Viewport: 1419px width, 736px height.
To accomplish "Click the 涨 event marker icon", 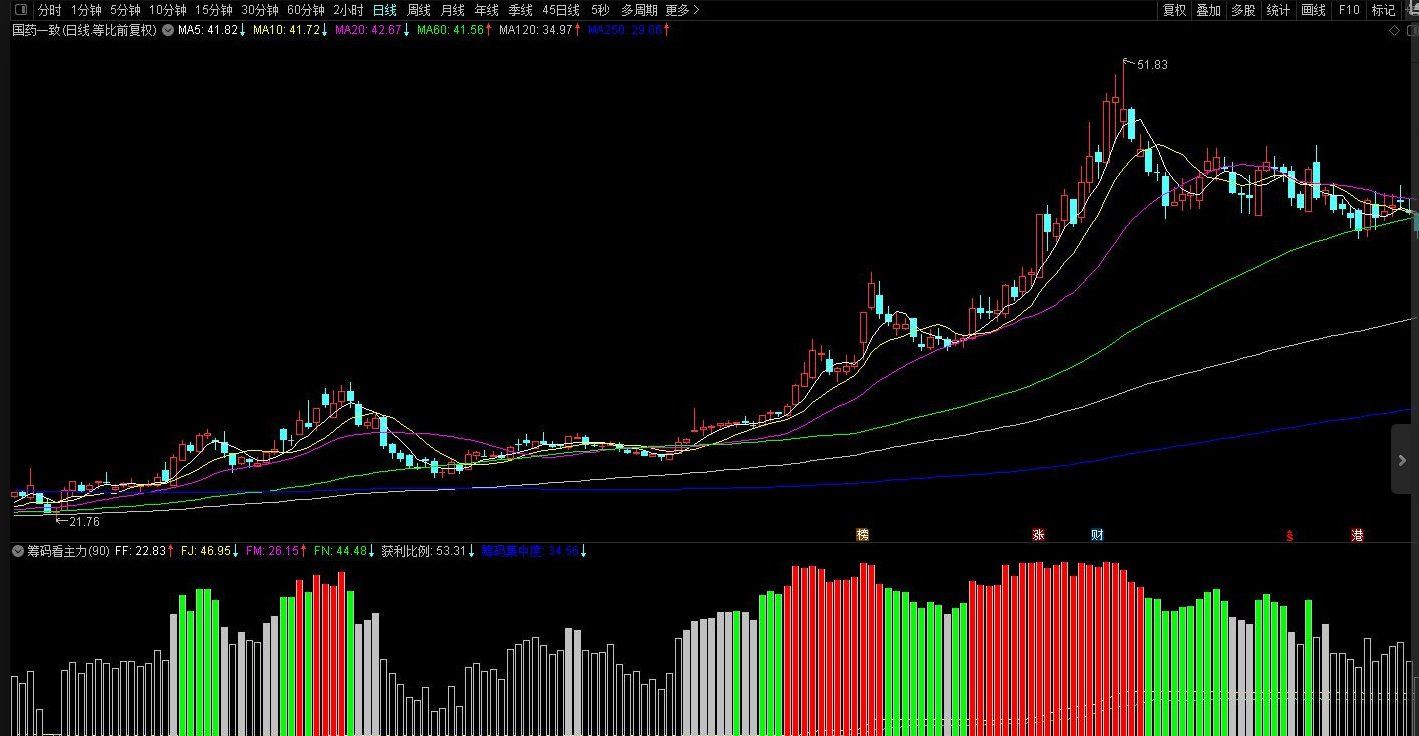I will (x=1038, y=535).
